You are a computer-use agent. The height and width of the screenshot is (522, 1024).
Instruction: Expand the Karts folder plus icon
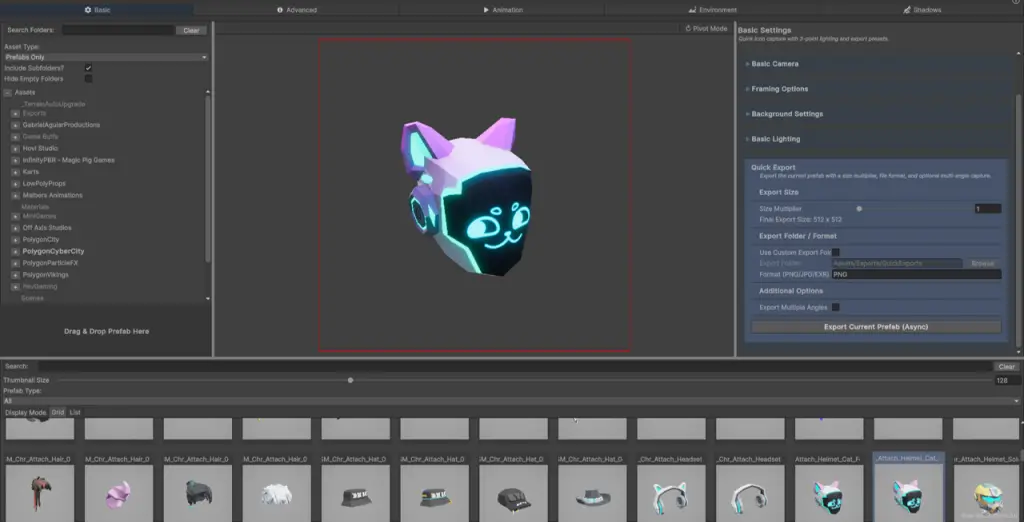[x=15, y=172]
